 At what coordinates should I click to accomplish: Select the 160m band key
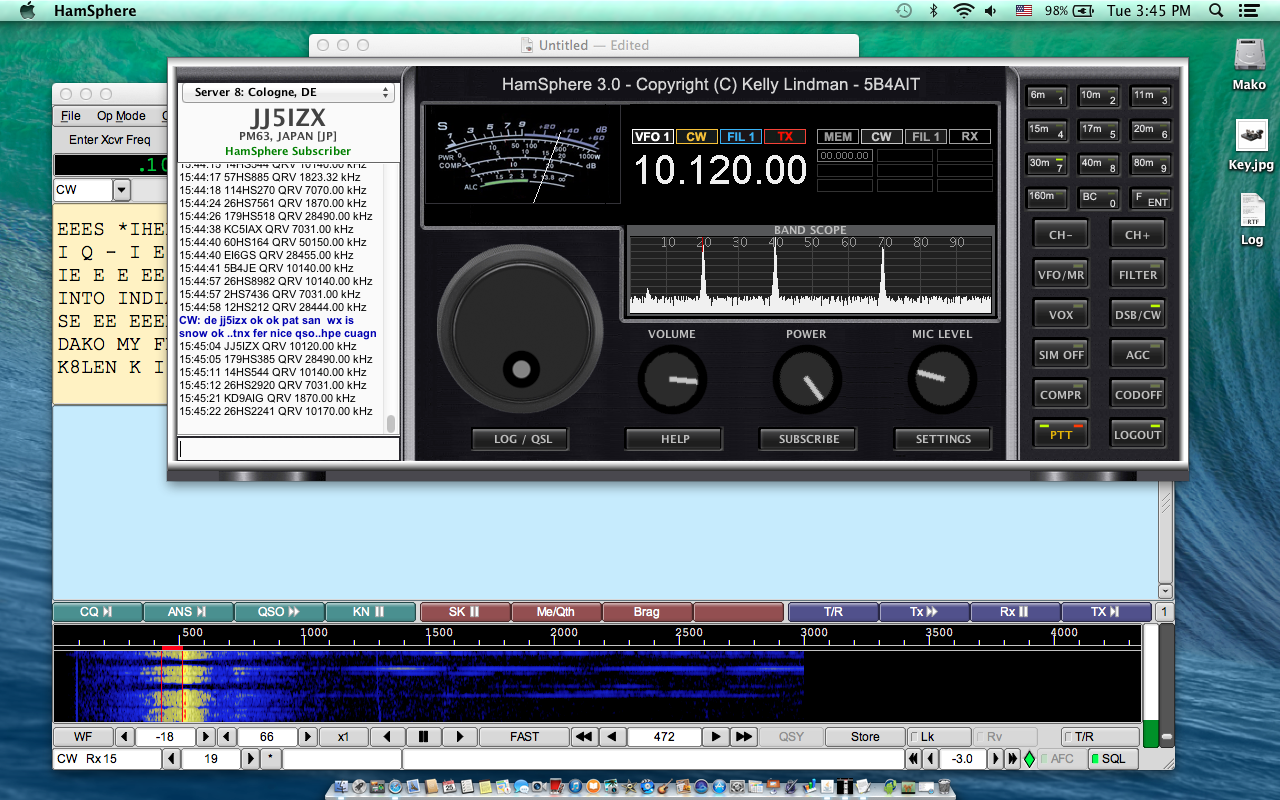(1046, 198)
